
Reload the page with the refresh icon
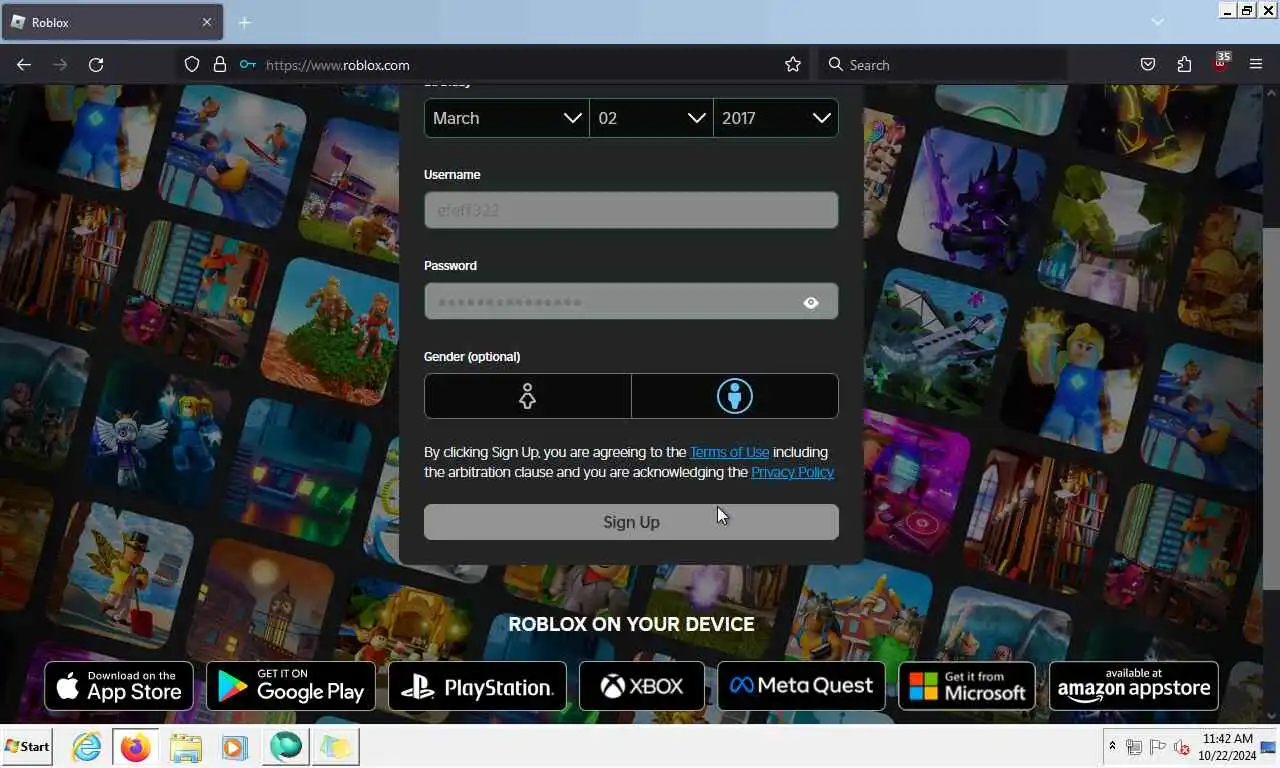(96, 65)
